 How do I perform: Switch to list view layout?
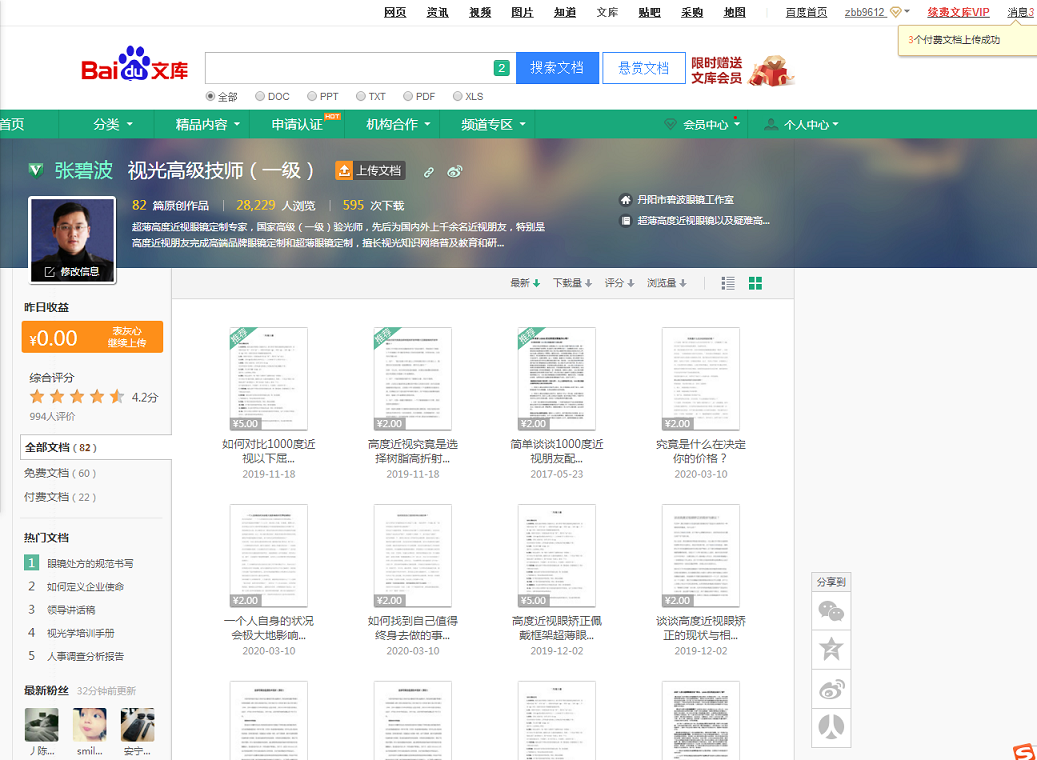click(727, 283)
